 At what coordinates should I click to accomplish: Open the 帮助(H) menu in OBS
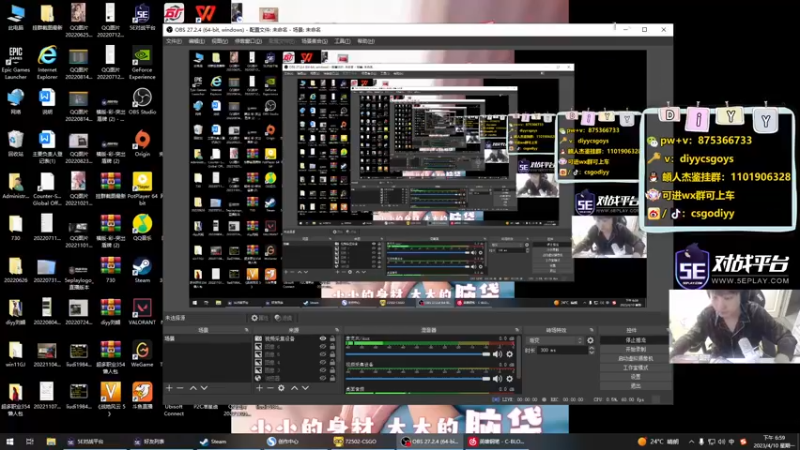365,41
